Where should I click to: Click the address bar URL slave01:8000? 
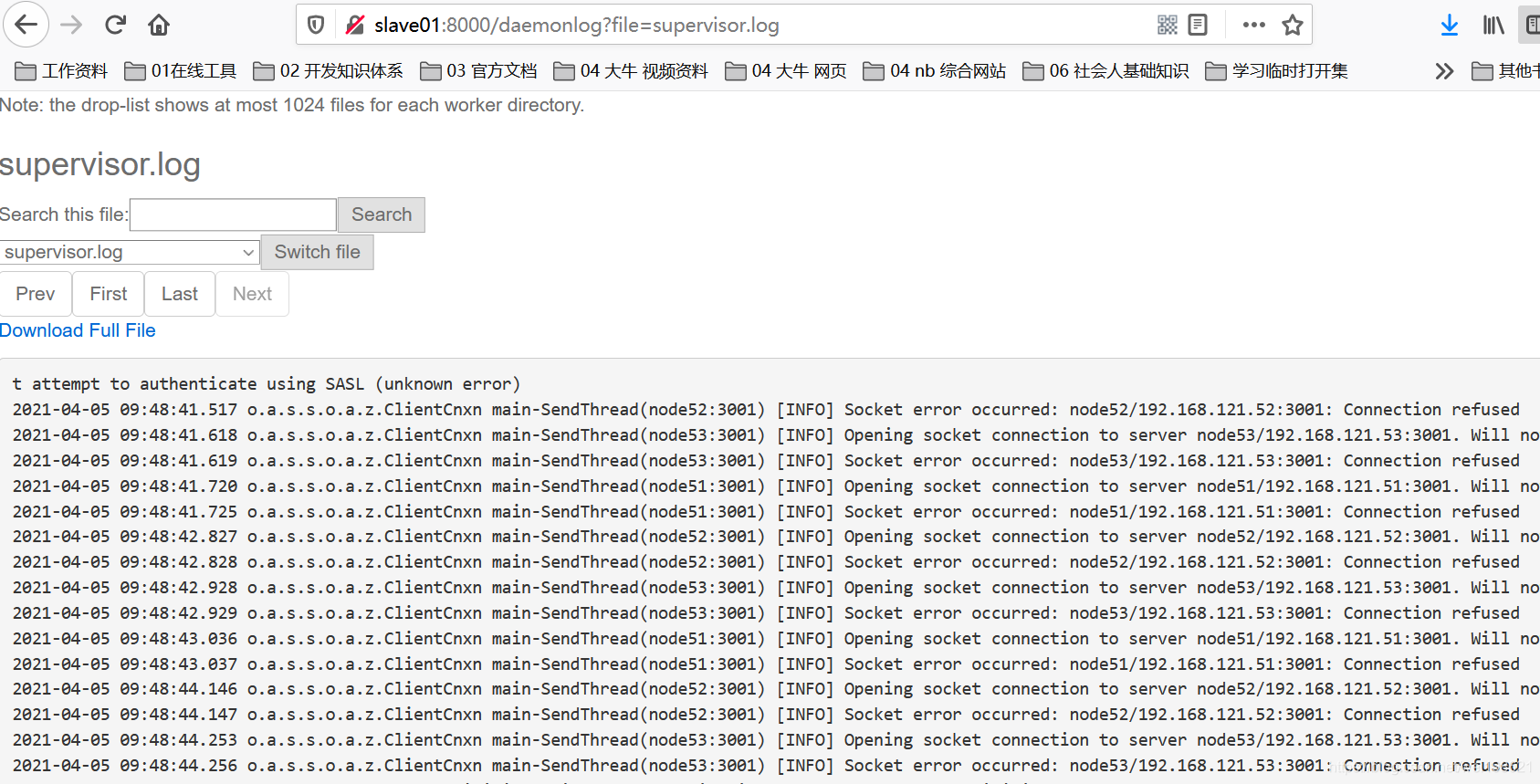(x=576, y=25)
